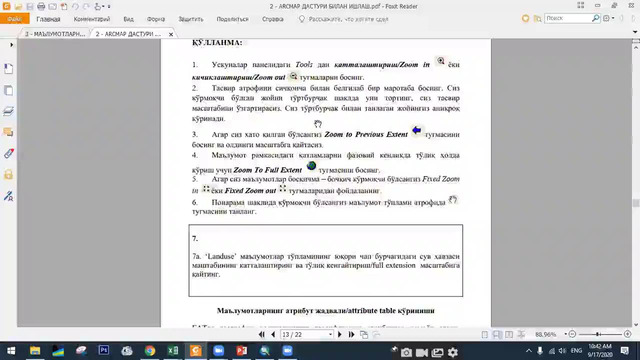The height and width of the screenshot is (360, 640).
Task: Toggle facing pages view mode
Action: [509, 335]
